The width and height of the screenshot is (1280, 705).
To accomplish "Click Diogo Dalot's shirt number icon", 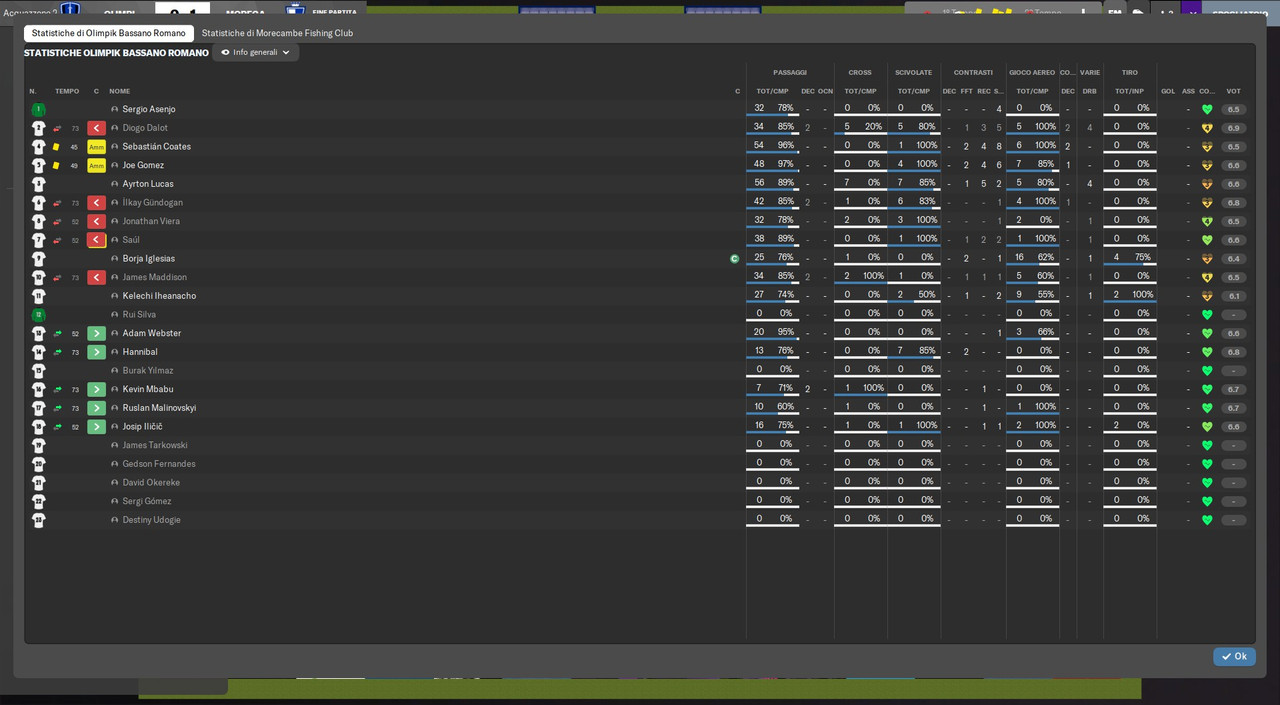I will (38, 128).
